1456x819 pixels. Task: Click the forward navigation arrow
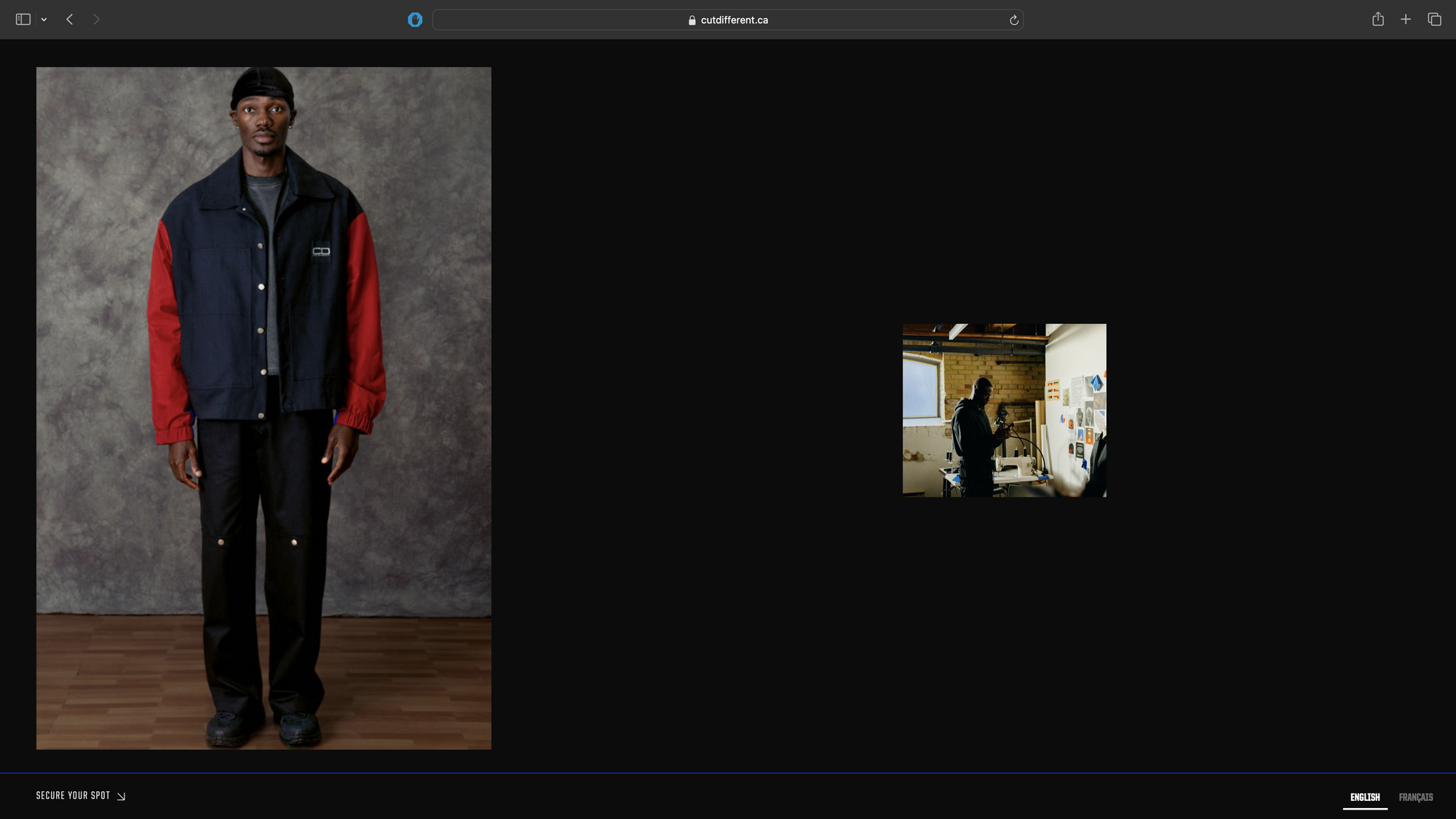96,20
